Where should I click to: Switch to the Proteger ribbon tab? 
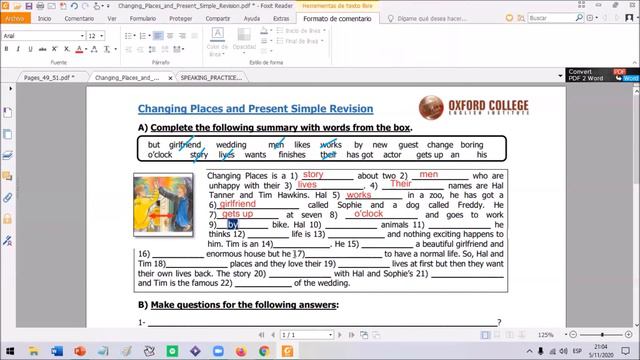click(x=180, y=19)
